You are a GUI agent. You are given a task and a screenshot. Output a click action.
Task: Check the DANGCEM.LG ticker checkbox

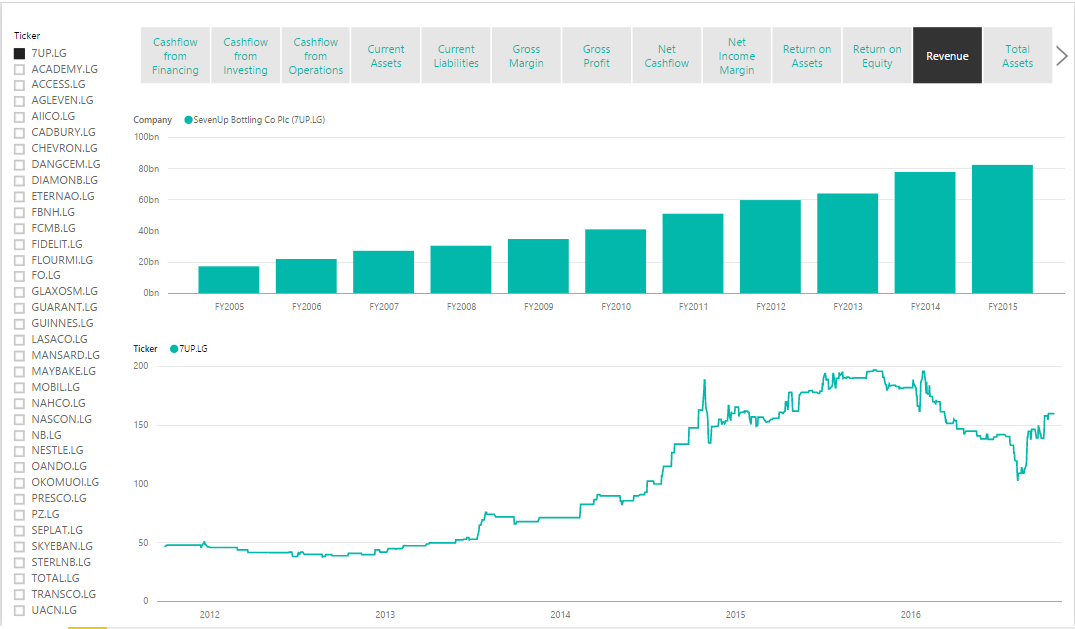click(17, 164)
